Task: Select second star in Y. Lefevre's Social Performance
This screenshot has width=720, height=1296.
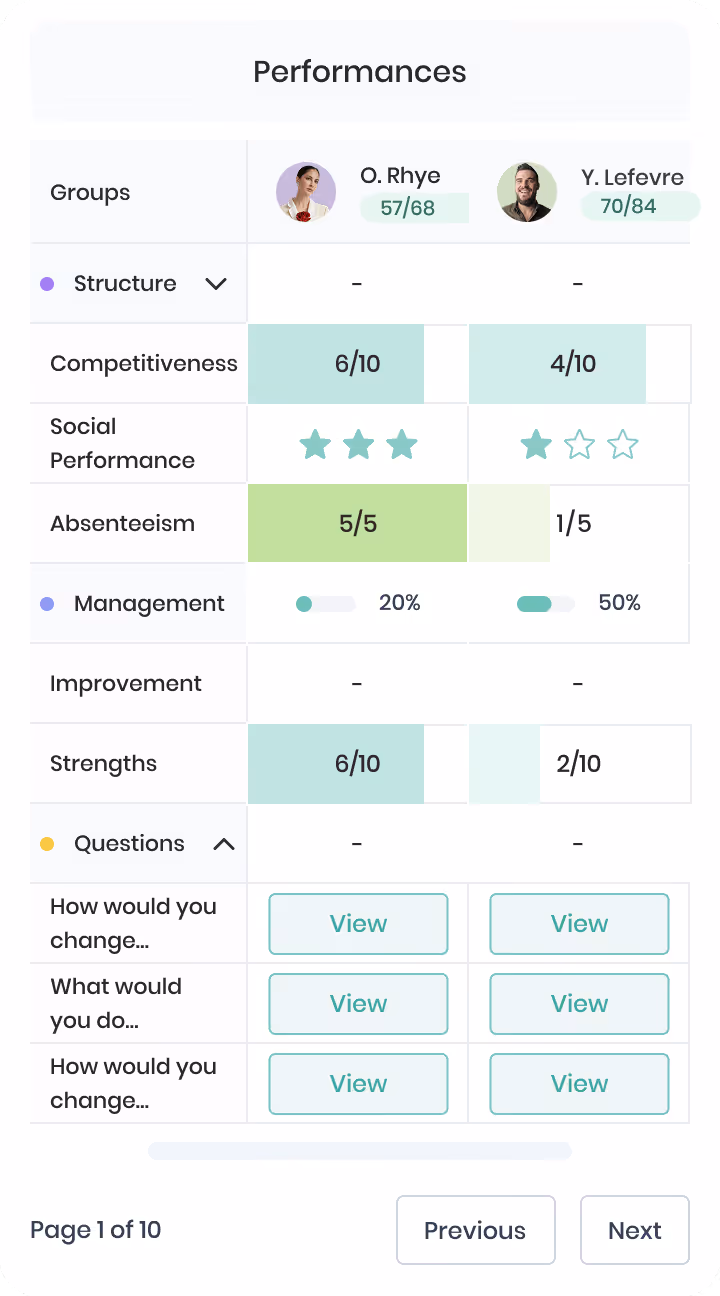Action: tap(580, 444)
